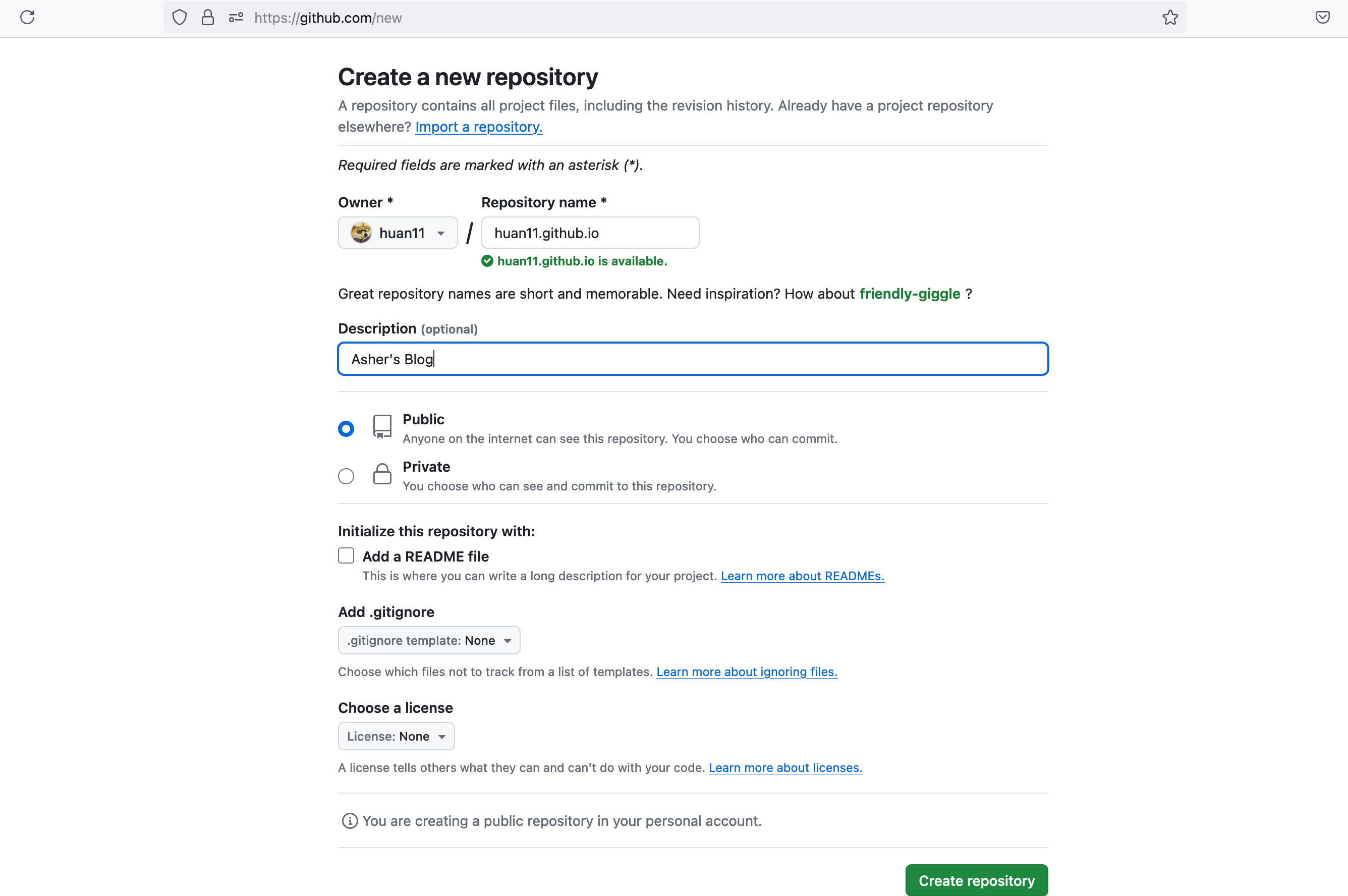Bookmark this page with the star icon
The image size is (1348, 896).
(1170, 18)
